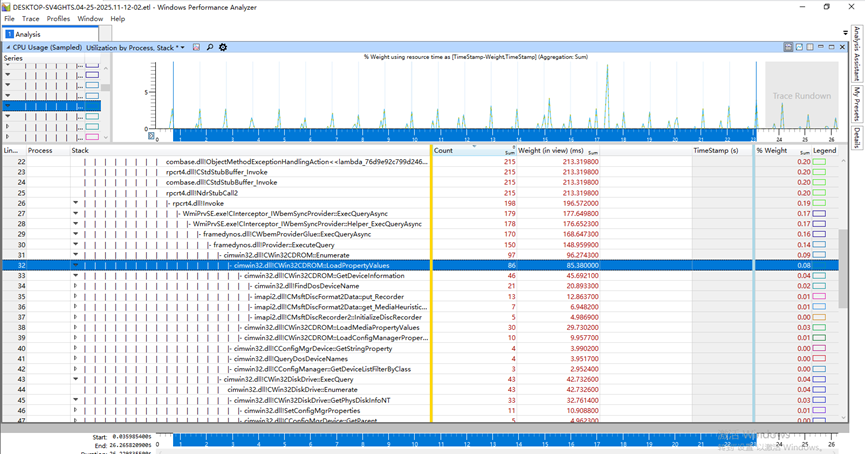Collapse framedynos.dll!Provider::ExecuteQuery row

coord(76,244)
